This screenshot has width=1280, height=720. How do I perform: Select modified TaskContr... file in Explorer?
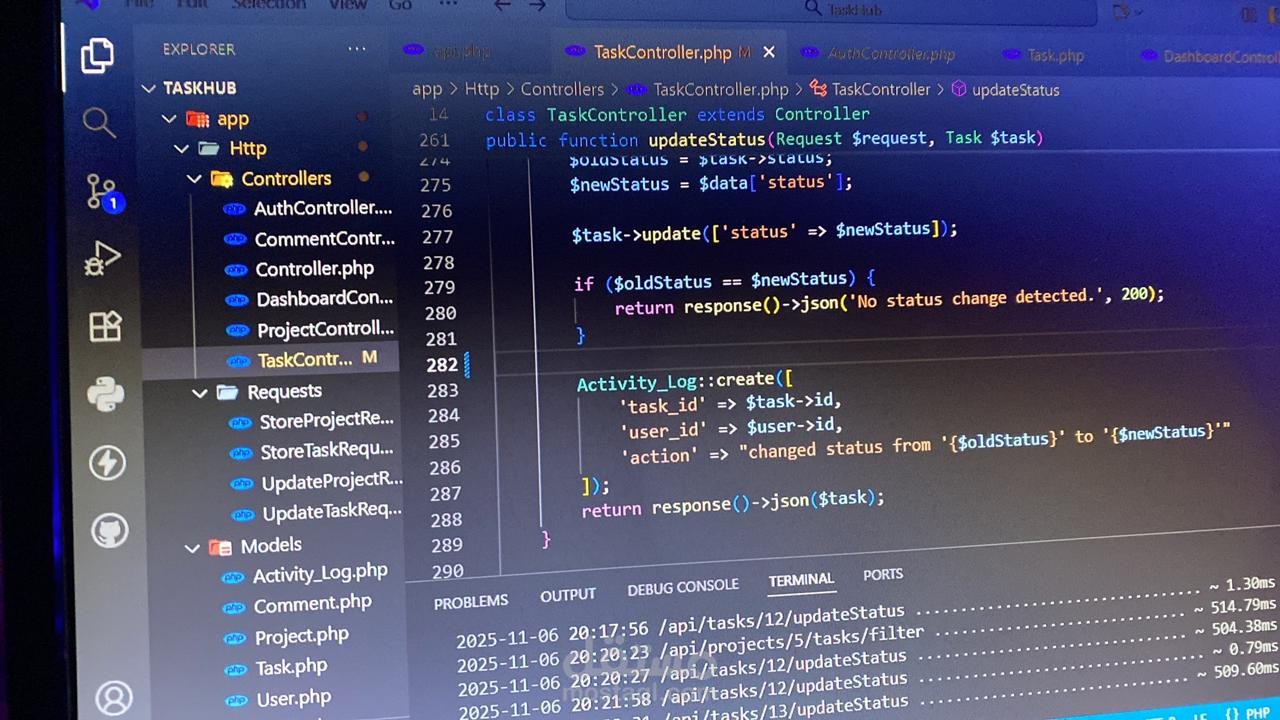click(302, 359)
